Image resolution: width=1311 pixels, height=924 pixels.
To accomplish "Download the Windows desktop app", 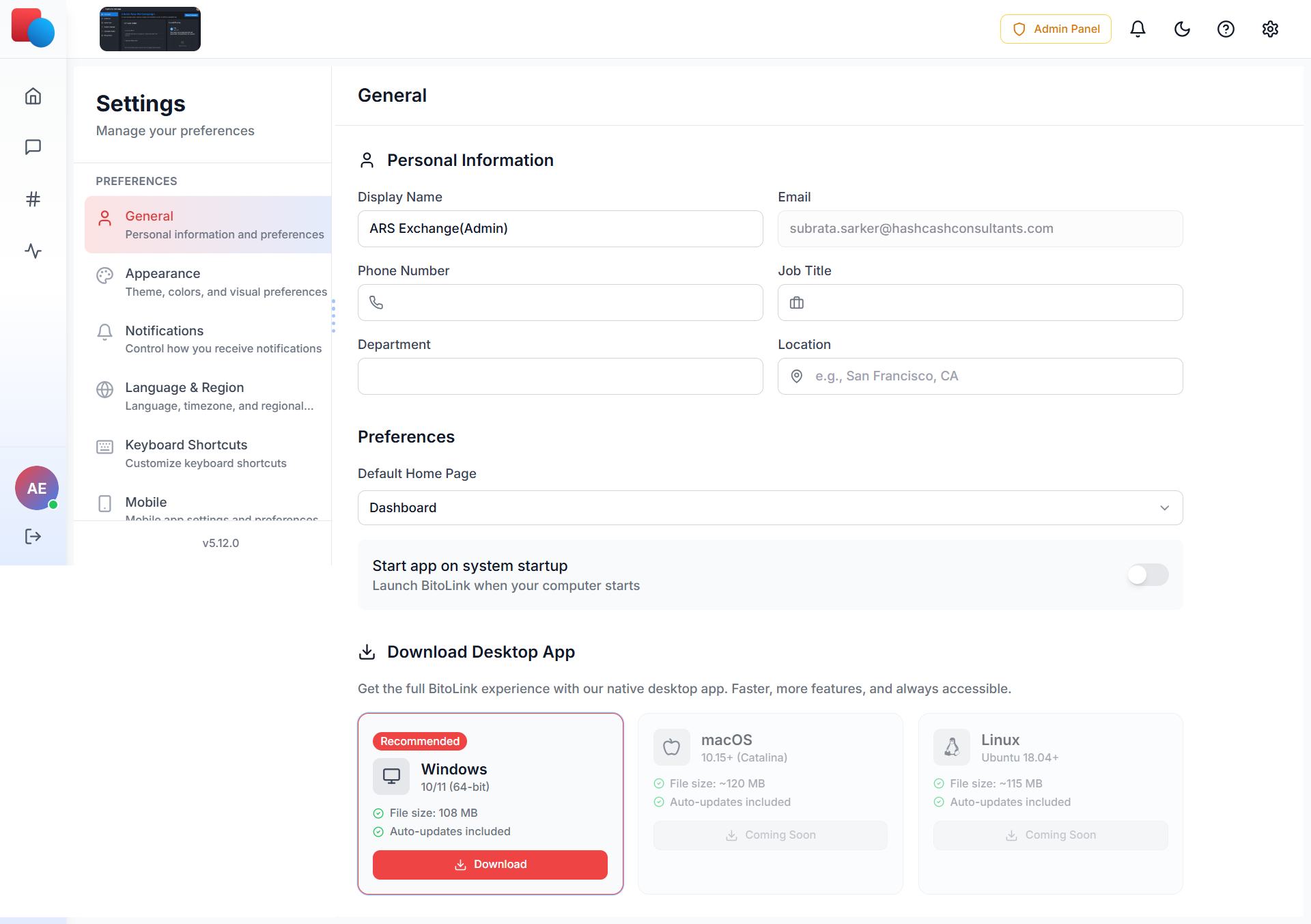I will click(490, 865).
